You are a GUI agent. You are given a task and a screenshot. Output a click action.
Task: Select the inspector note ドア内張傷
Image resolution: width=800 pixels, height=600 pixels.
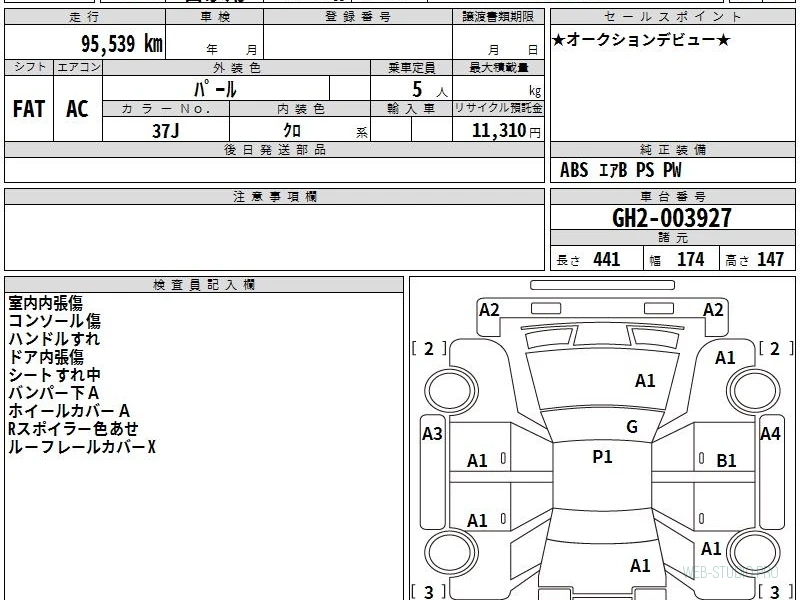(x=46, y=357)
